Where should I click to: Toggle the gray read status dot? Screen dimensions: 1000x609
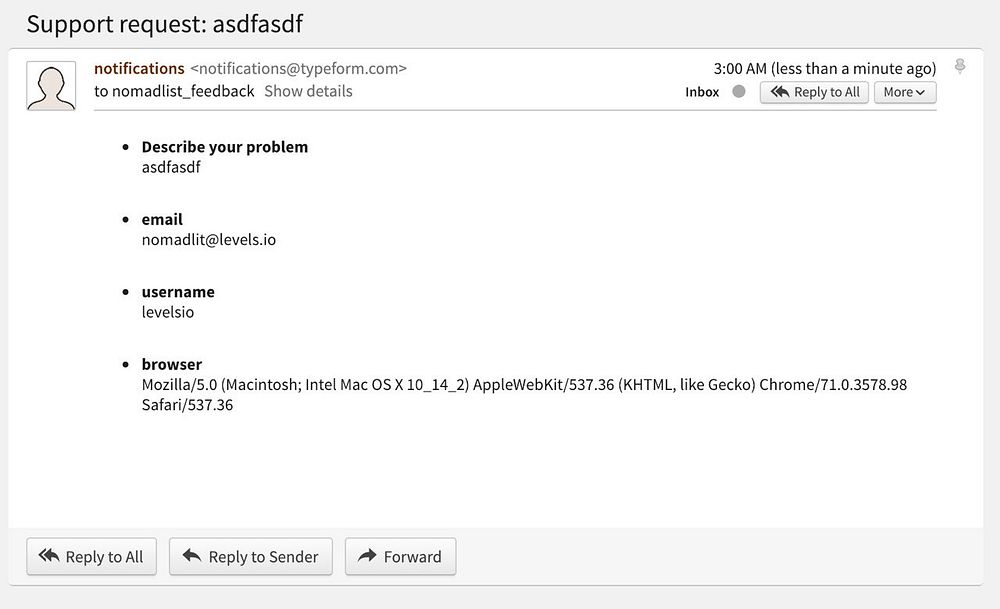(x=739, y=92)
